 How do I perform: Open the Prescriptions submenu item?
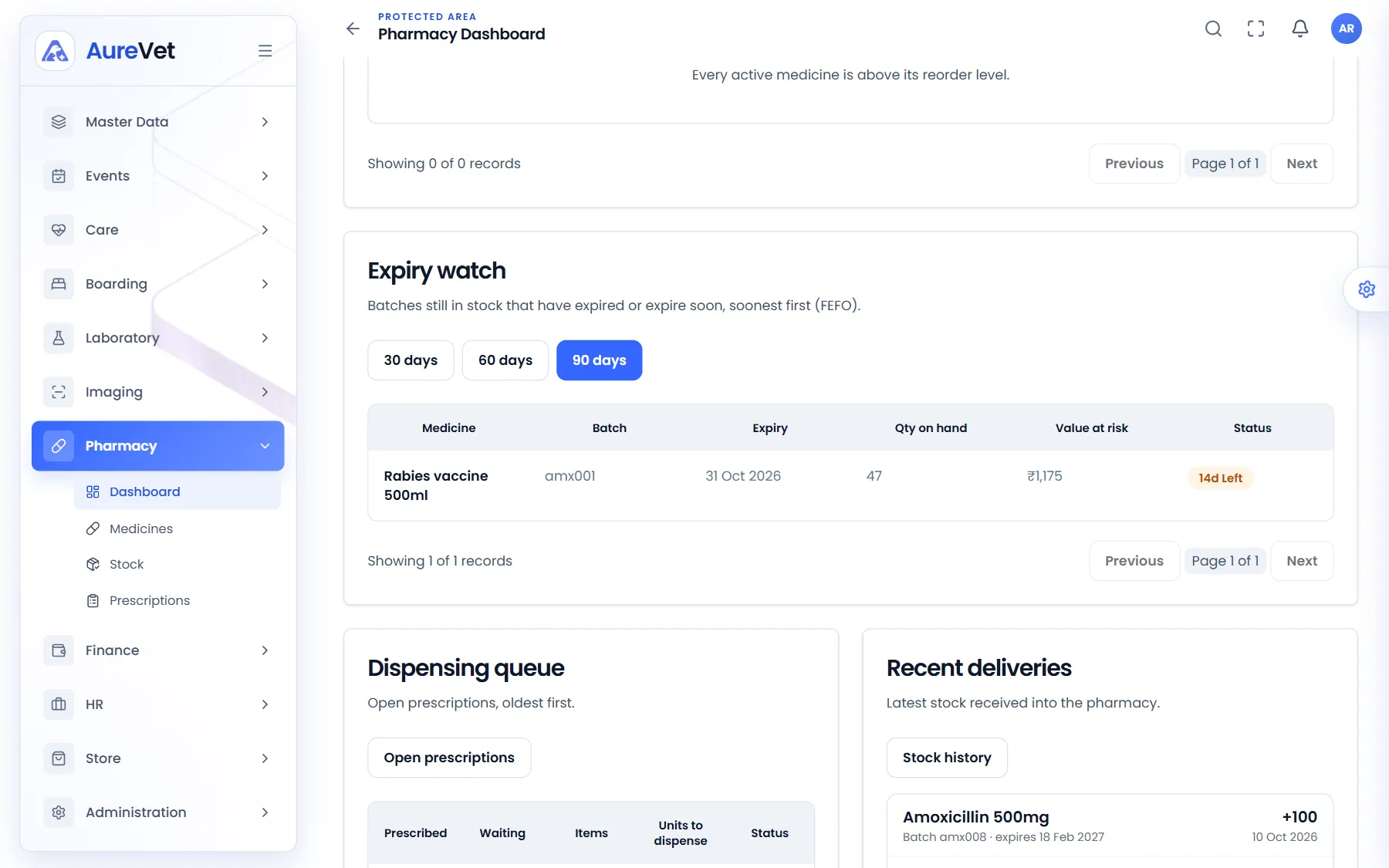(177, 600)
